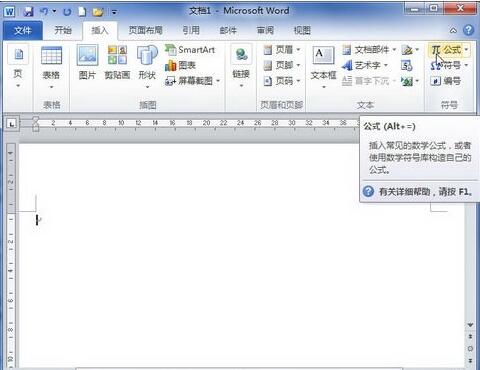Open the 剪贴画 Clip Art pane

117,63
